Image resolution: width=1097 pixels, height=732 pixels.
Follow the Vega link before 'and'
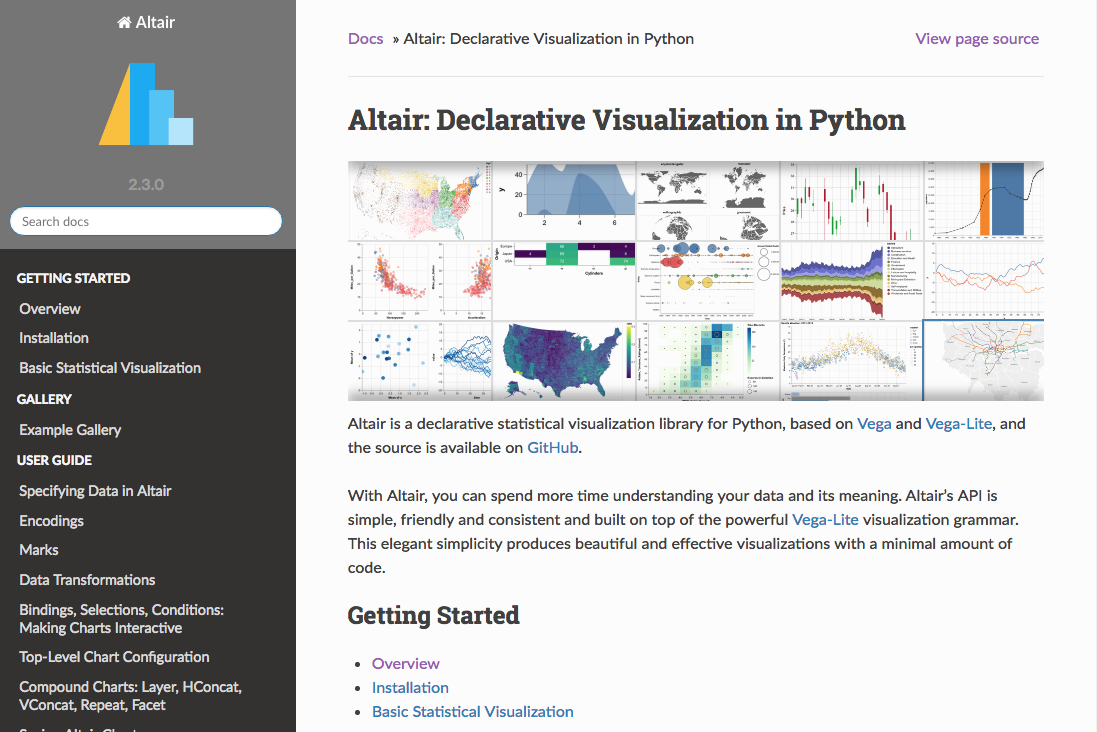[874, 423]
